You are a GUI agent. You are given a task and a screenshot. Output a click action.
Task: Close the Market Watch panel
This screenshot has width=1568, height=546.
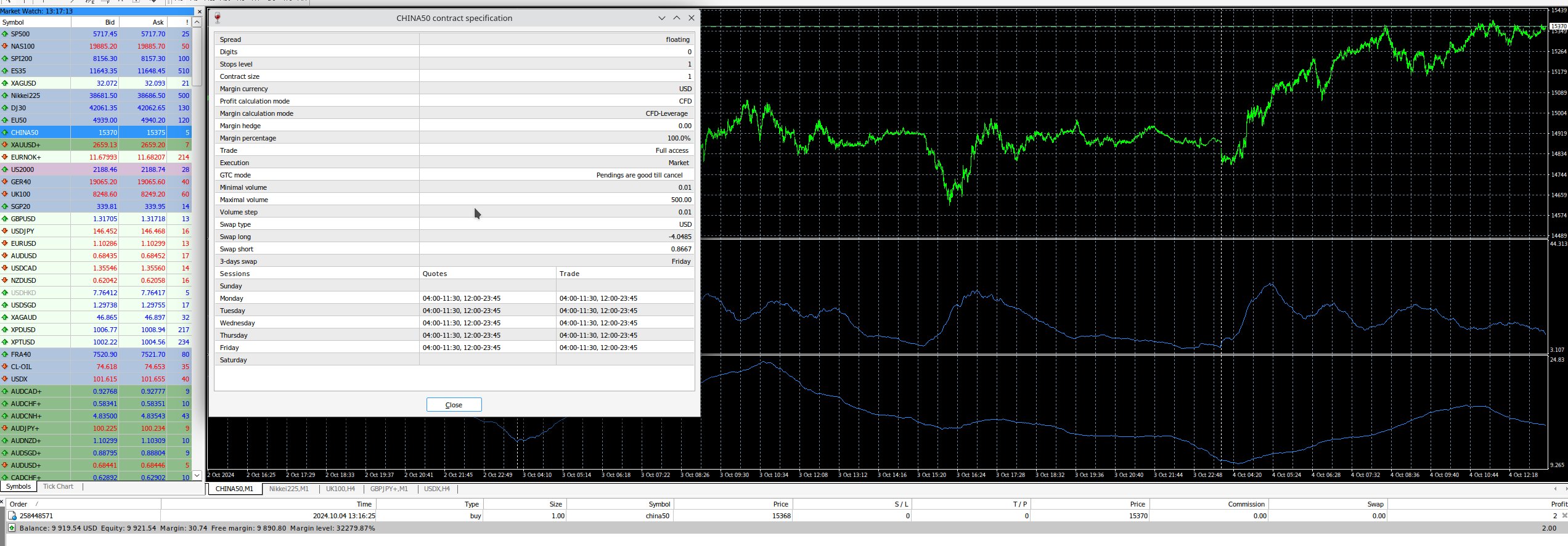199,11
